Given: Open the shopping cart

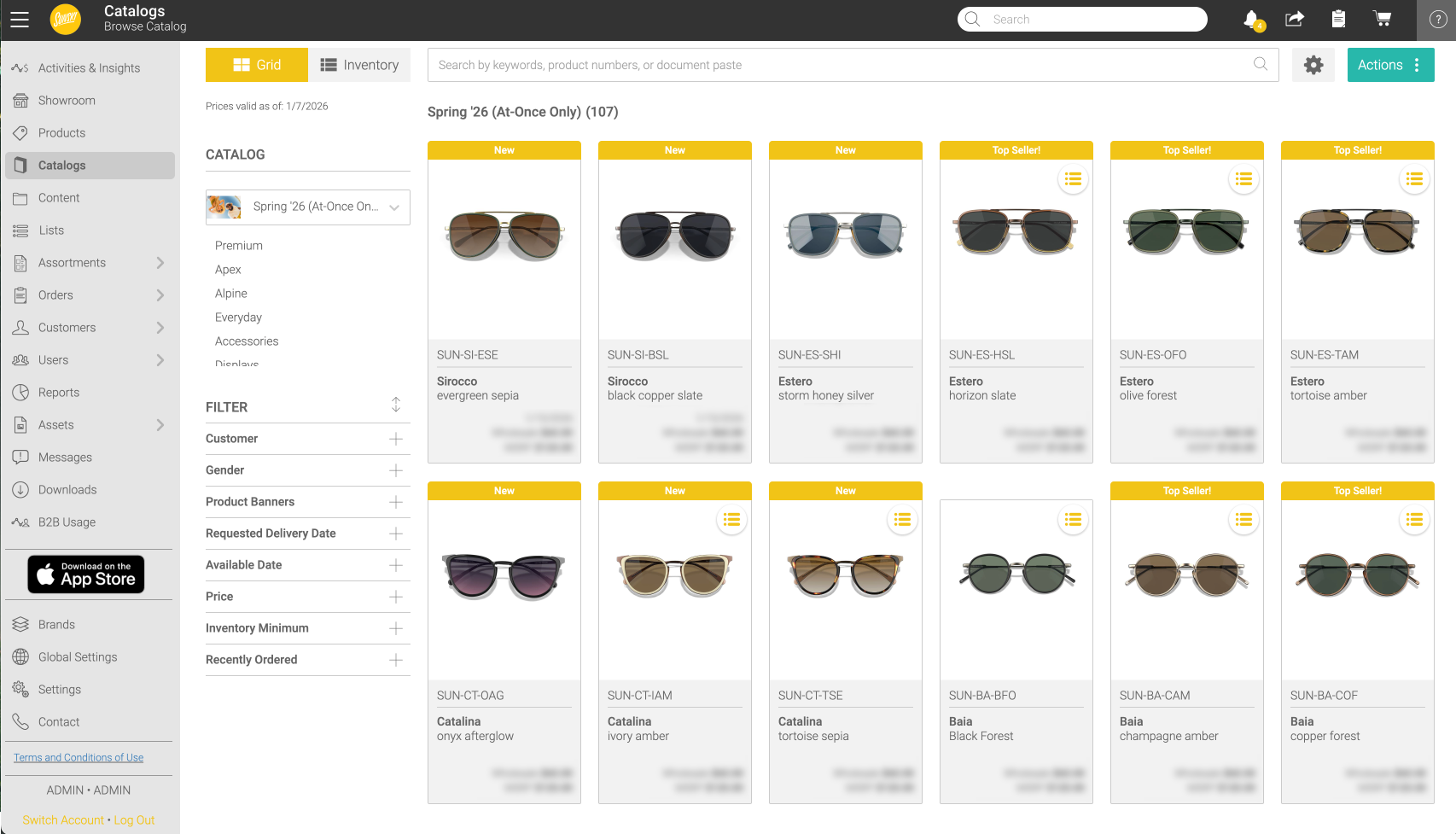Looking at the screenshot, I should pyautogui.click(x=1383, y=18).
